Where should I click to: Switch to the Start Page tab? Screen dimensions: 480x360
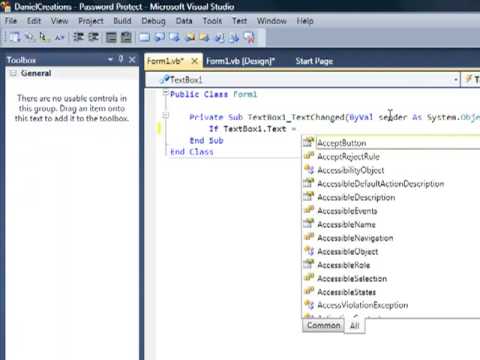[x=314, y=61]
